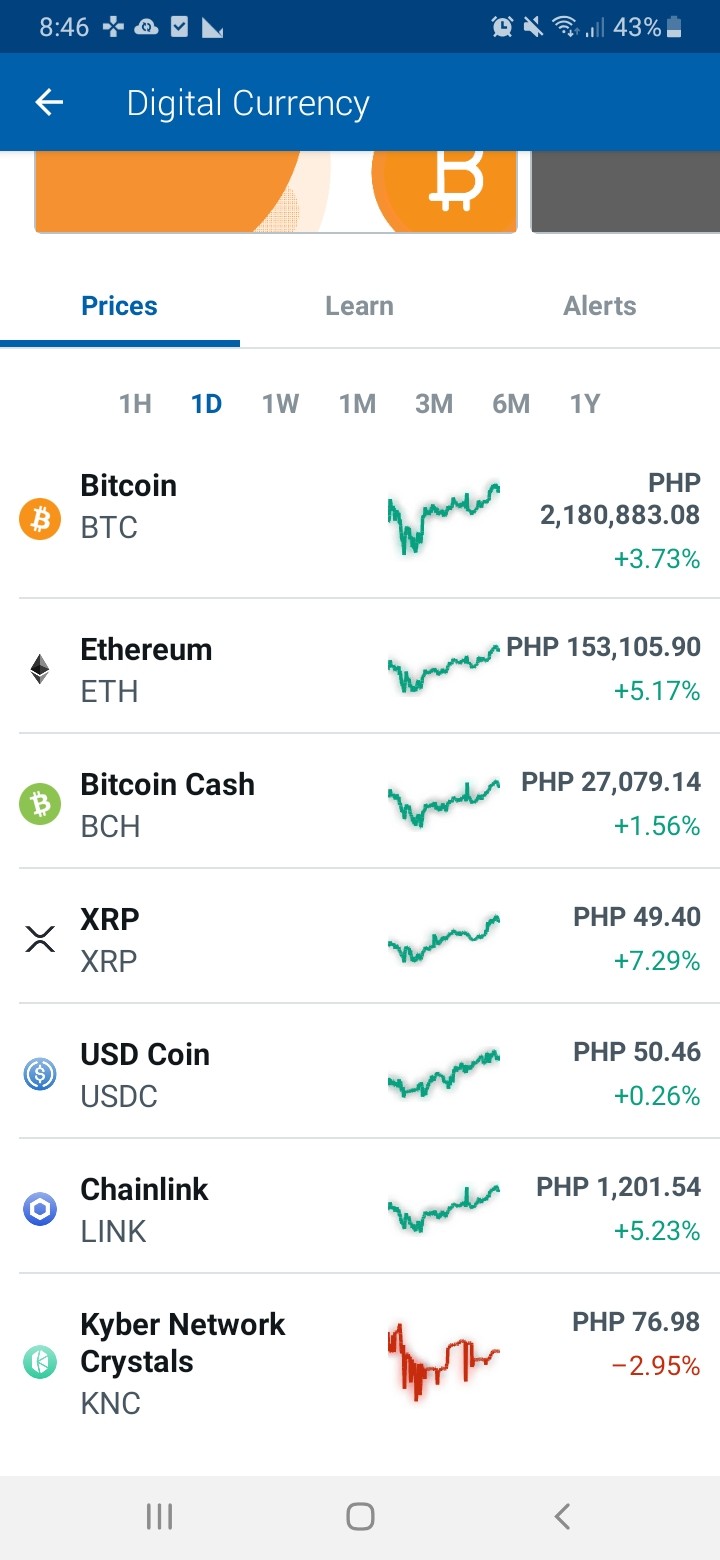Tap the blue Chainlink hexagon icon
Viewport: 720px width, 1560px height.
click(x=40, y=1209)
